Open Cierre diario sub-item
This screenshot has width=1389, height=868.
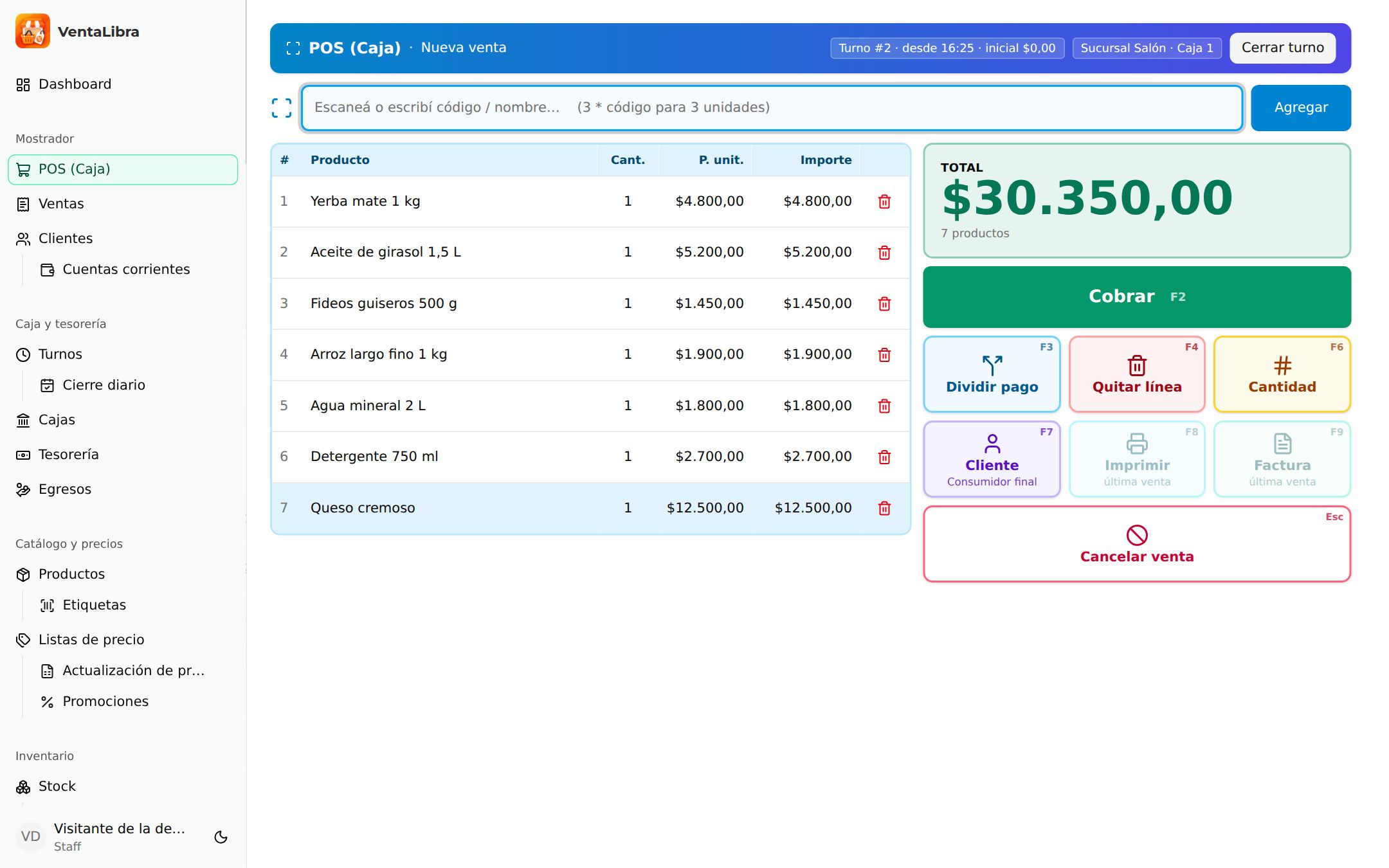click(134, 385)
